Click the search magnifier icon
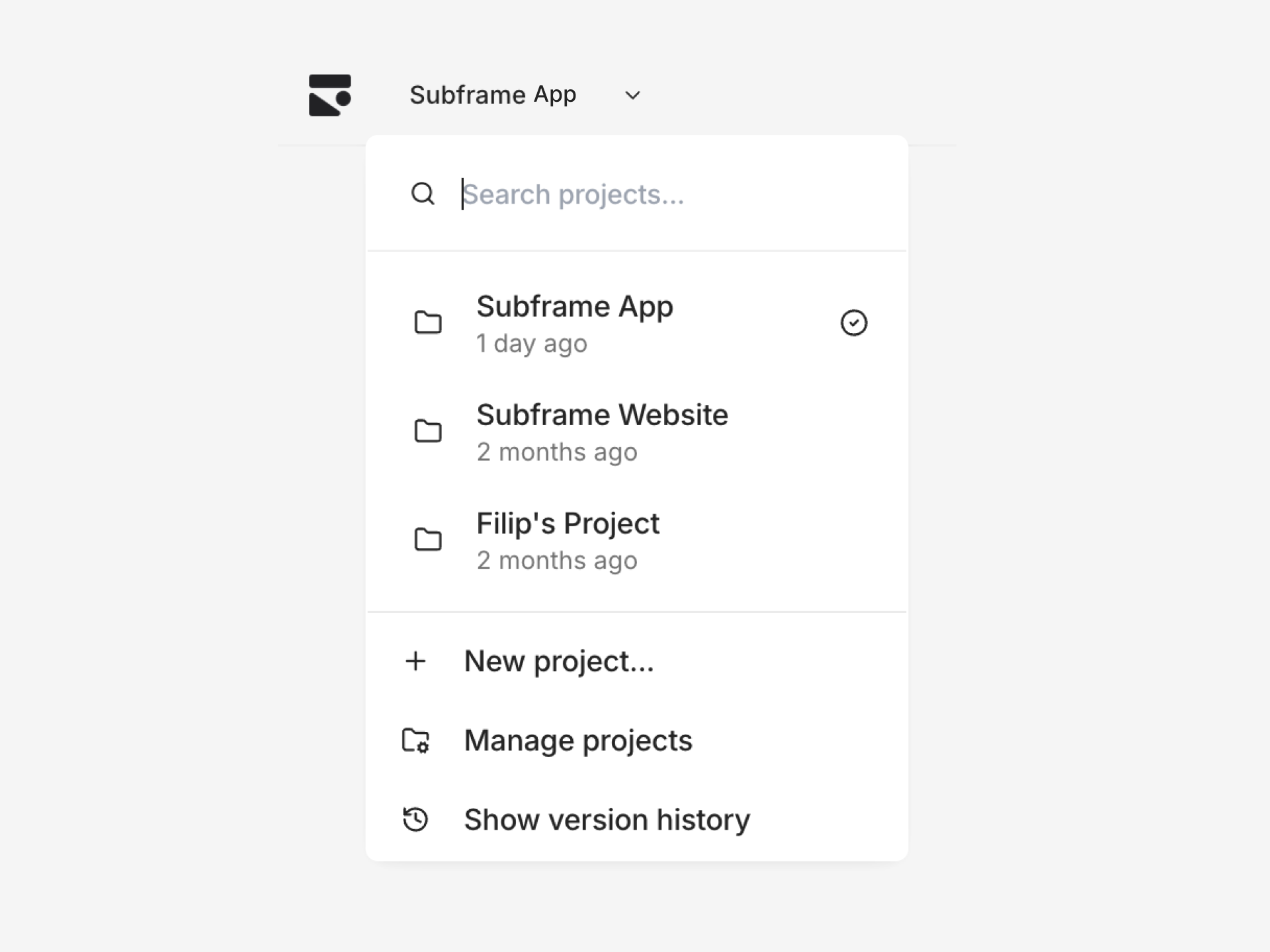Viewport: 1270px width, 952px height. pos(423,194)
